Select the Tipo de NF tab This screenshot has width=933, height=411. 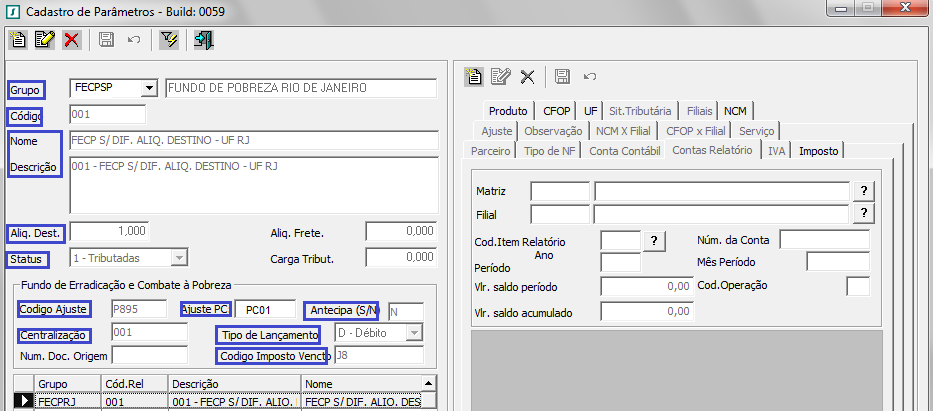[x=550, y=151]
